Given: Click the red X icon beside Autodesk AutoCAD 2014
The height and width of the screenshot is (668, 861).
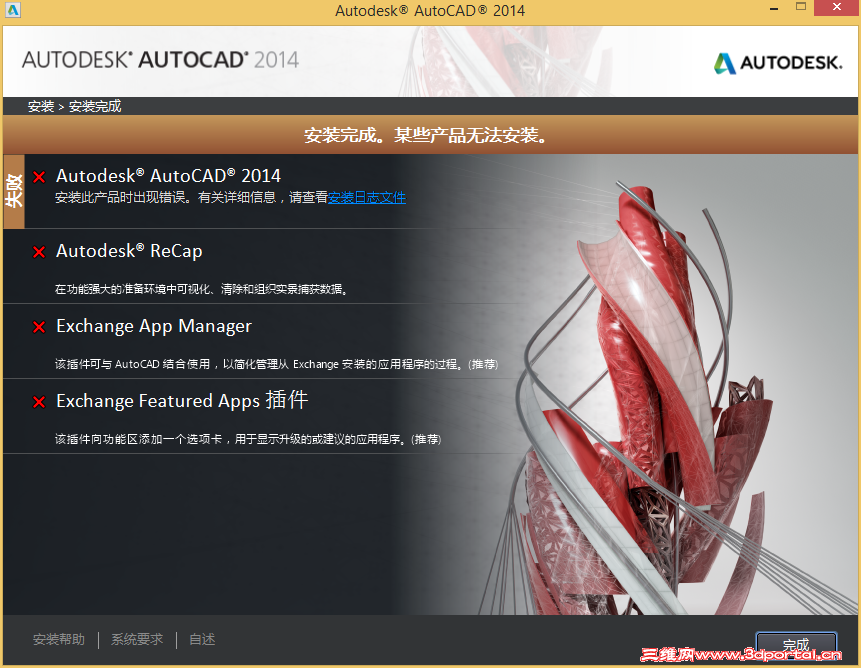Looking at the screenshot, I should tap(37, 176).
